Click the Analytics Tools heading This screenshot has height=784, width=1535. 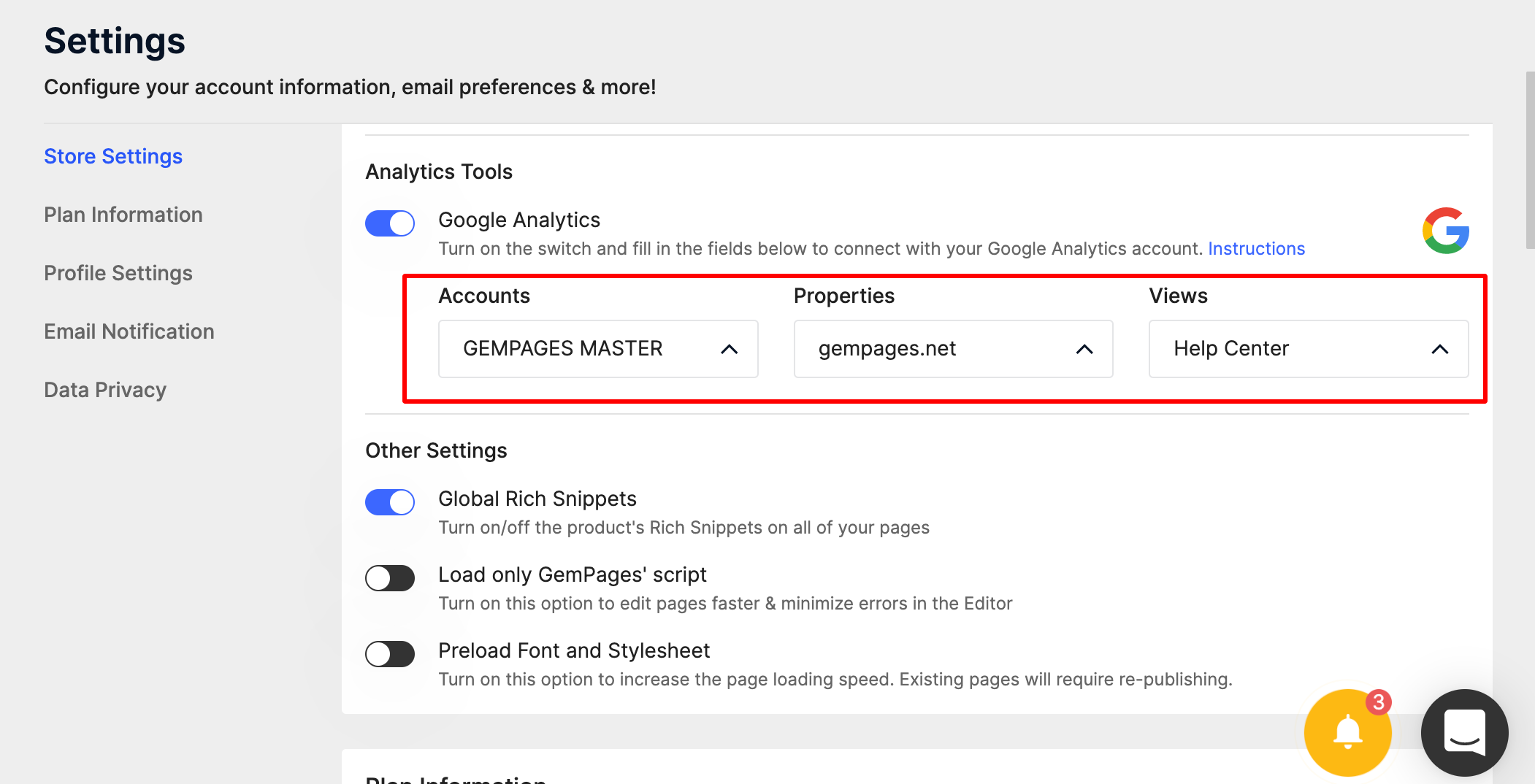439,172
